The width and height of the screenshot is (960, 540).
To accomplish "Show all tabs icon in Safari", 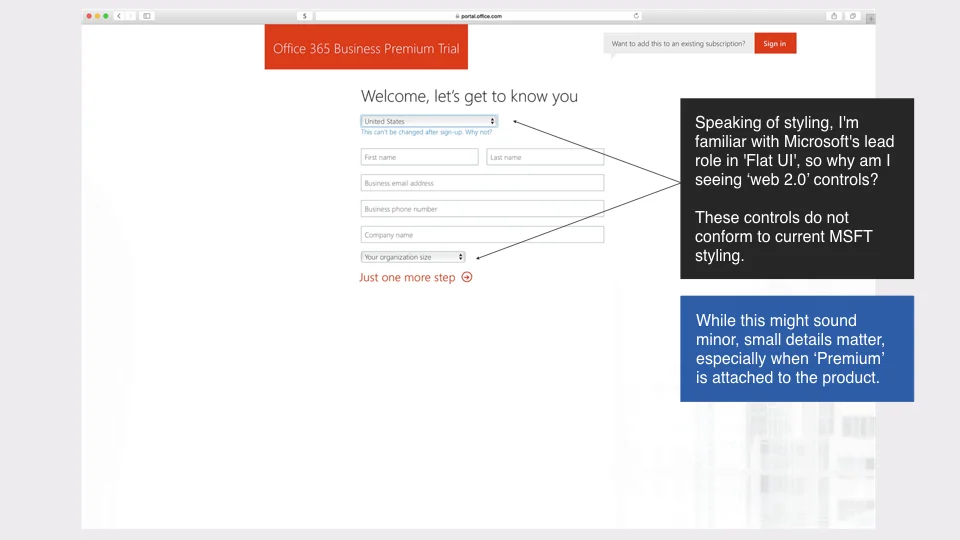I will (853, 16).
